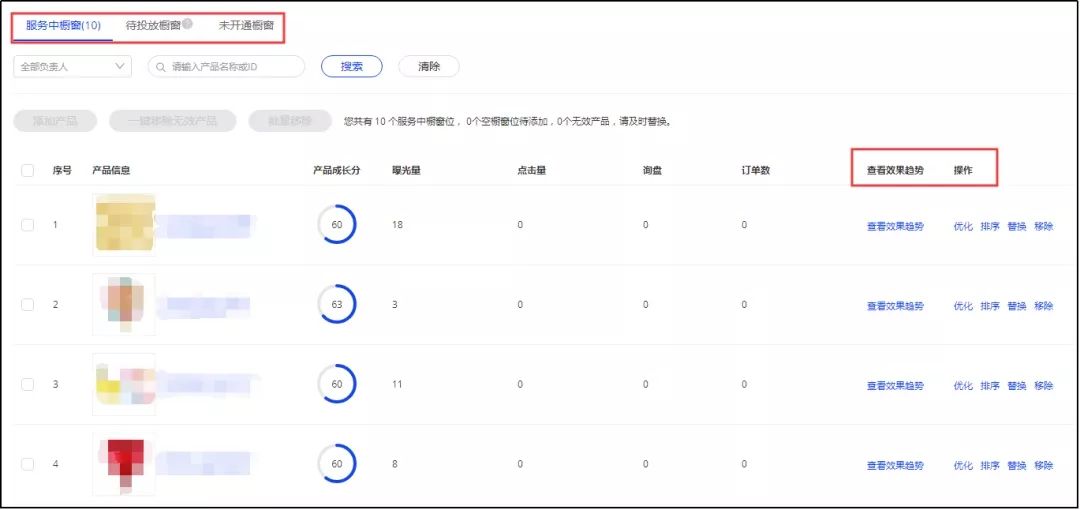The height and width of the screenshot is (510, 1080).
Task: Click the product name or ID search field
Action: (226, 67)
